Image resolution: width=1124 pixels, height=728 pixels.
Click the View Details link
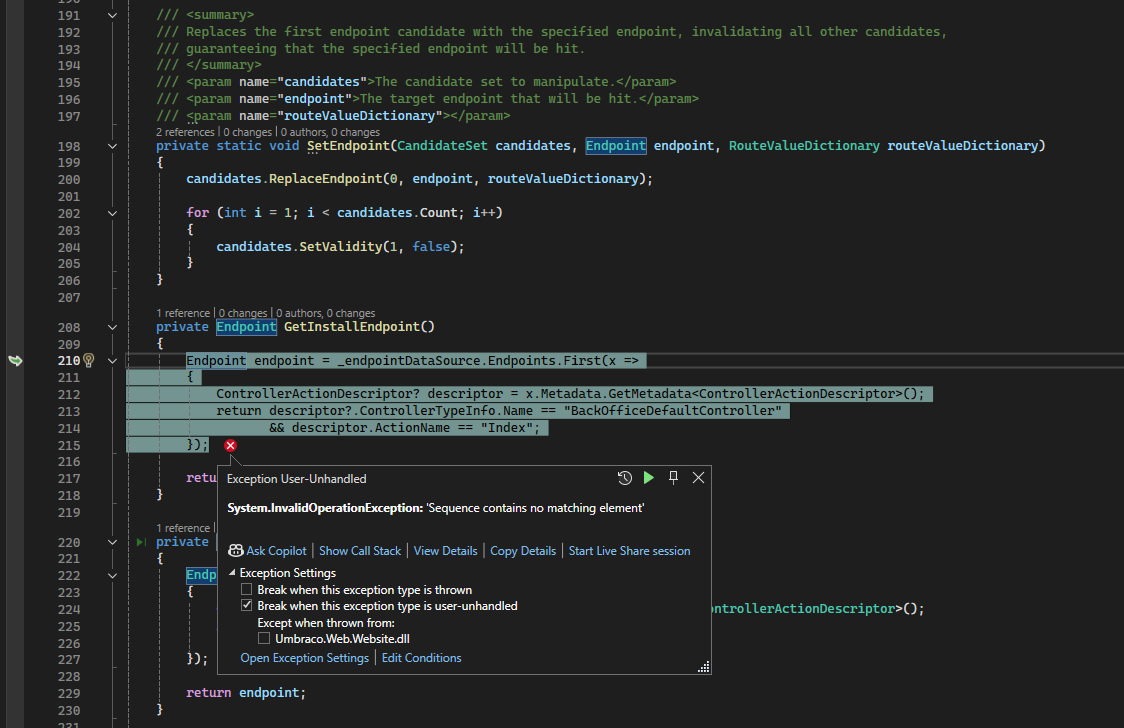(445, 551)
